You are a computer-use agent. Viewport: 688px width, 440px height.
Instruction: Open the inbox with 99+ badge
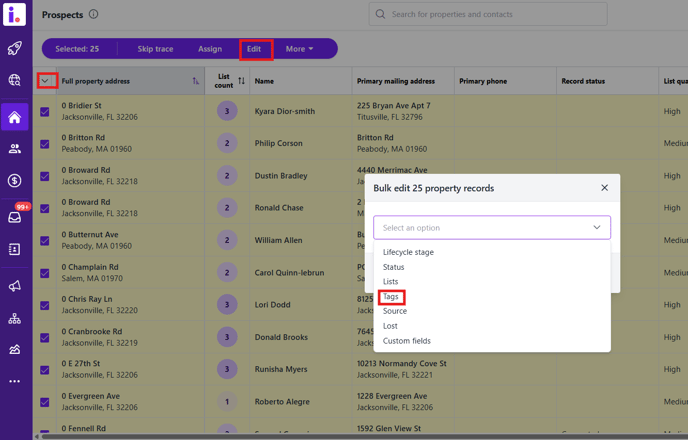tap(15, 216)
